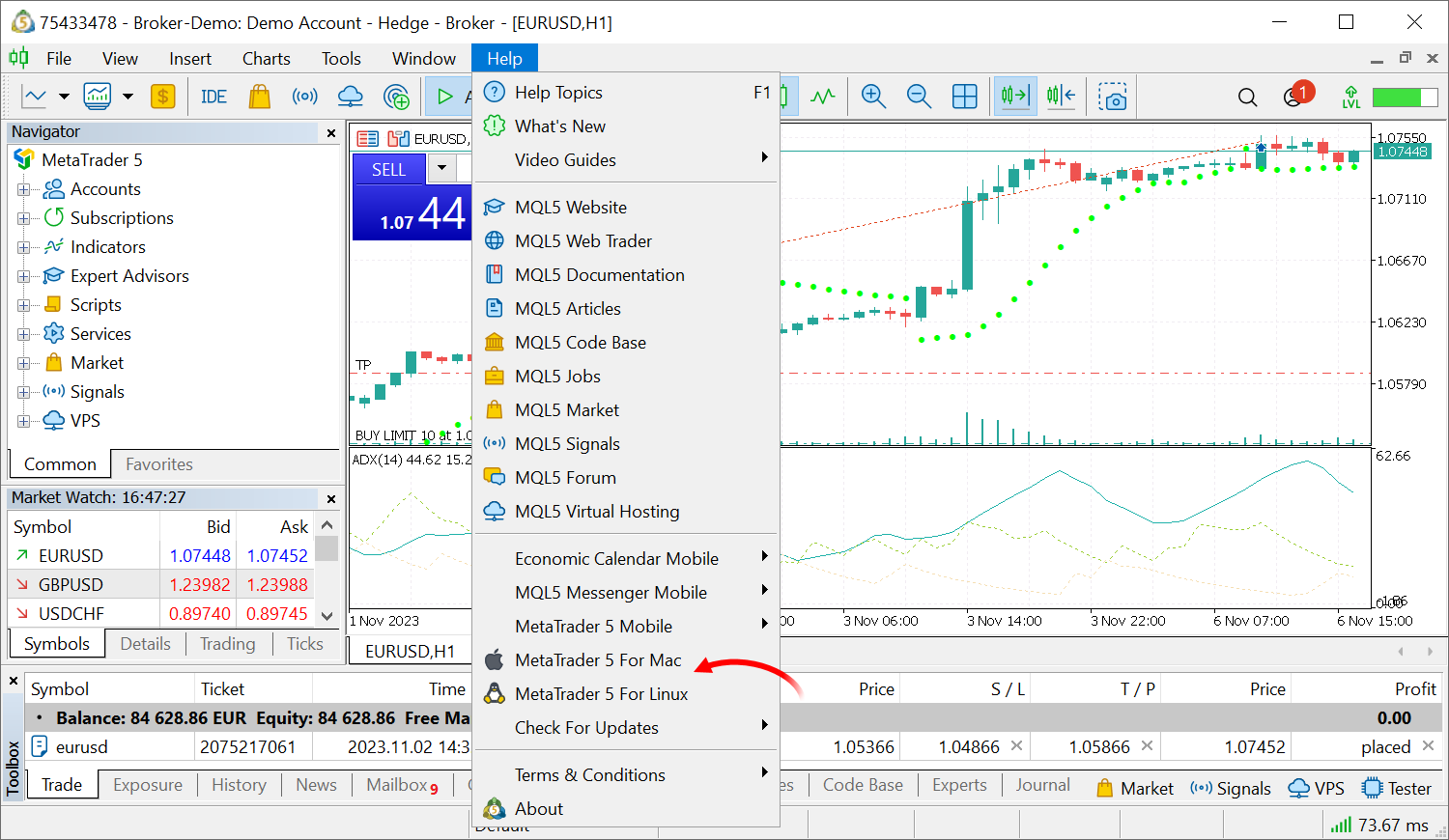
Task: Click MetaTrader 5 For Linux
Action: pos(599,693)
